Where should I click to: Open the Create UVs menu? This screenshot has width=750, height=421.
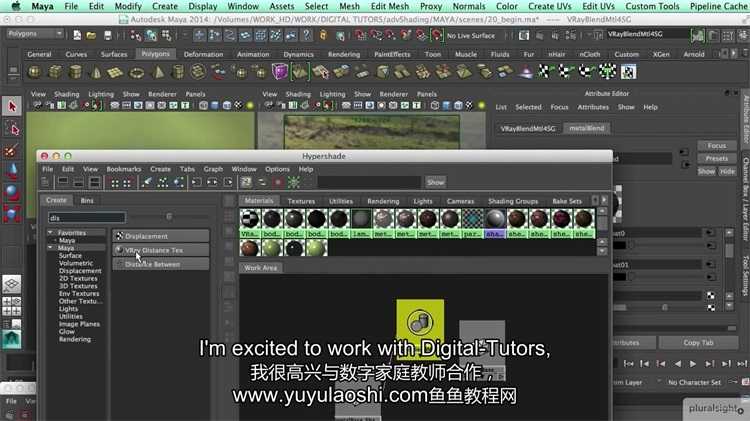[x=550, y=6]
